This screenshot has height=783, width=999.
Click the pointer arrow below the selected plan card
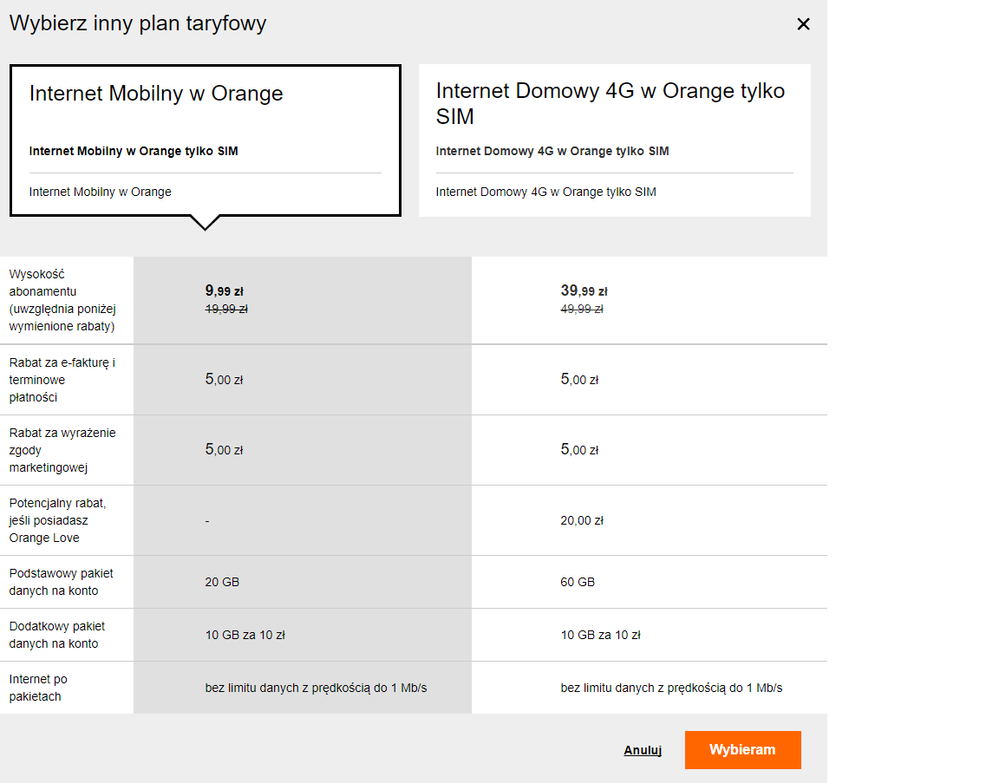205,223
